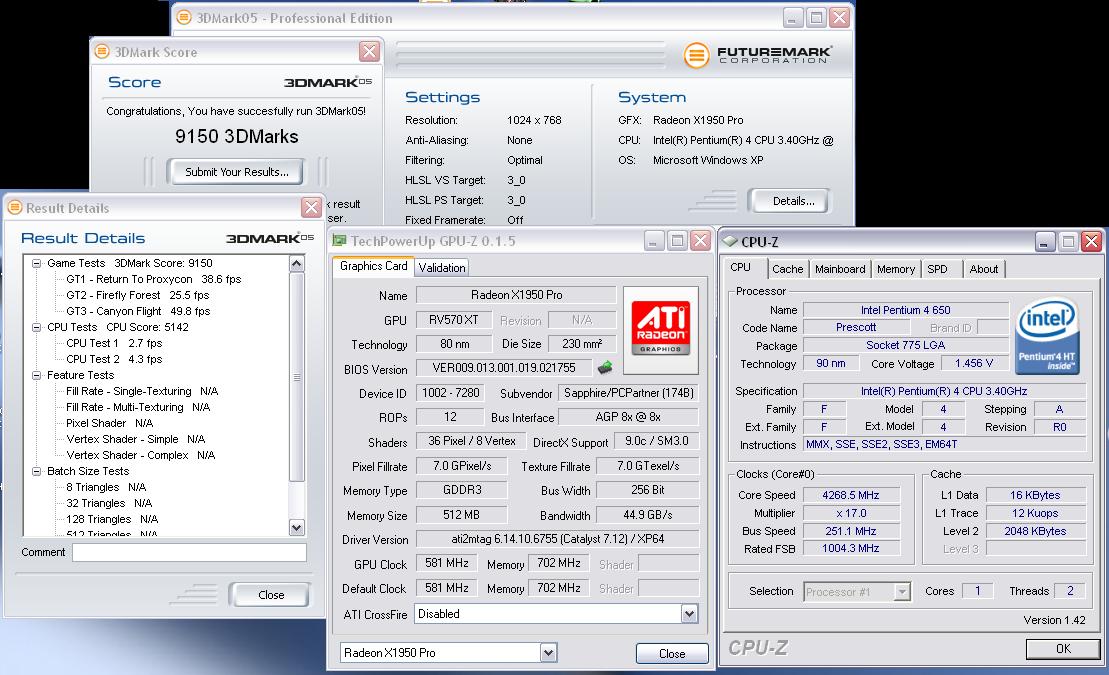Click the CPU-Z title bar icon
This screenshot has width=1109, height=675.
pos(729,241)
